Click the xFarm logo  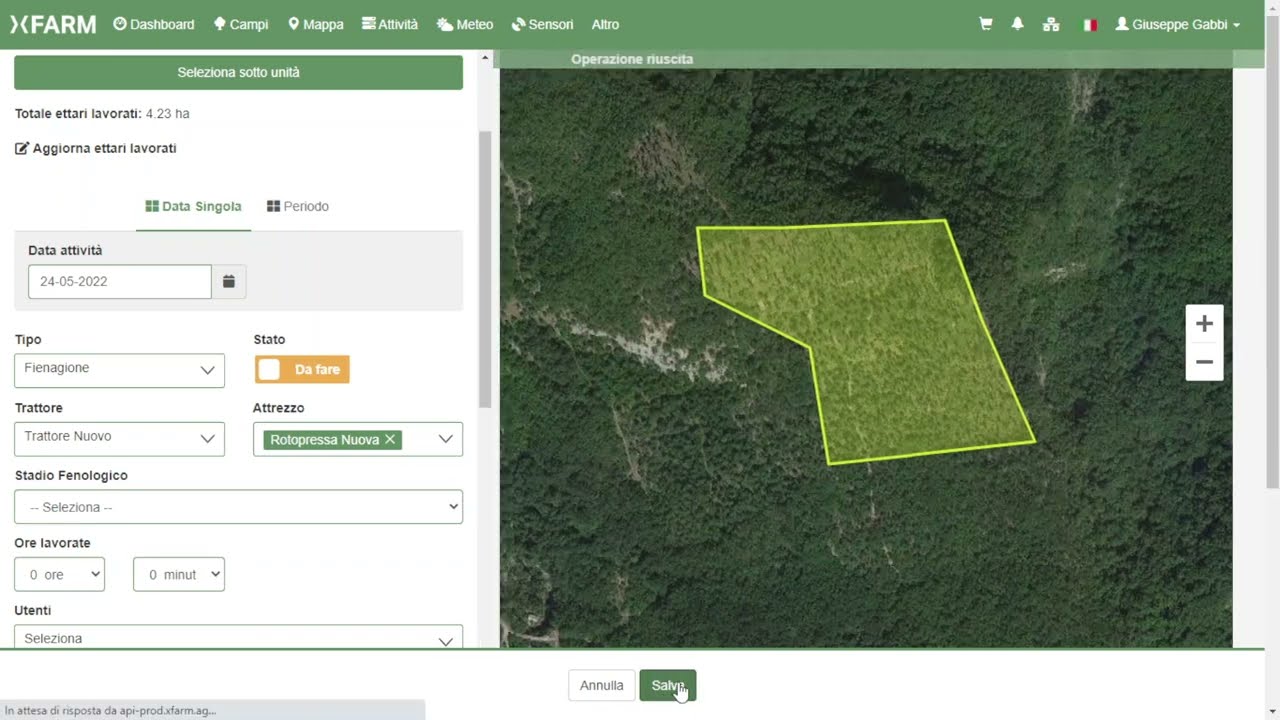(53, 24)
